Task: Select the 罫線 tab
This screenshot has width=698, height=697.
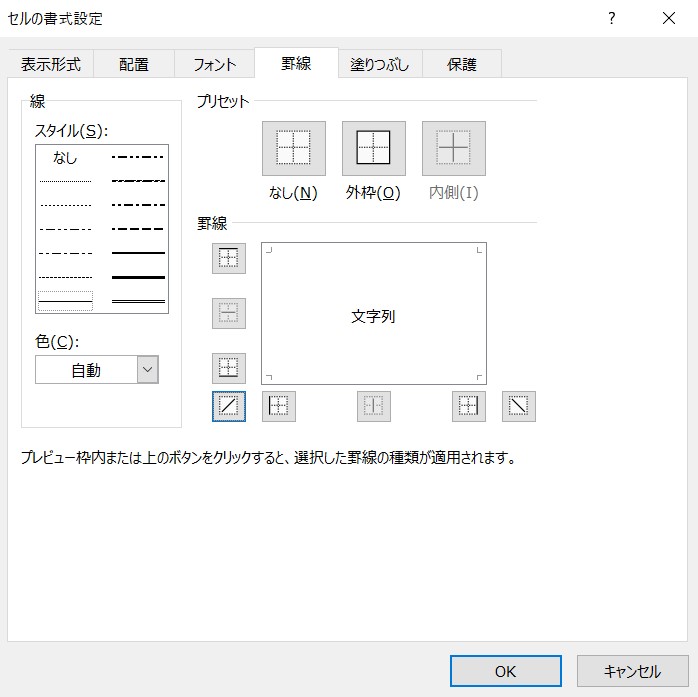Action: click(x=296, y=63)
